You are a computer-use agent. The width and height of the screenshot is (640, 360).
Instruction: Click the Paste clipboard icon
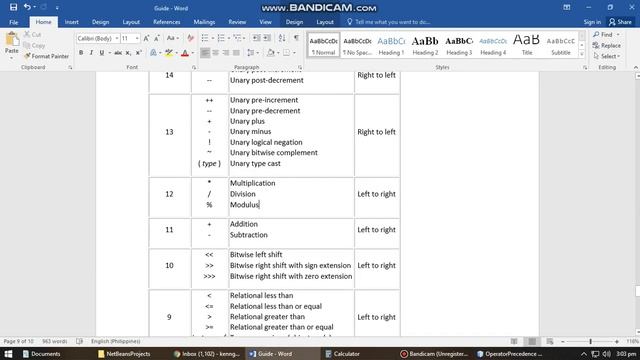coord(12,39)
